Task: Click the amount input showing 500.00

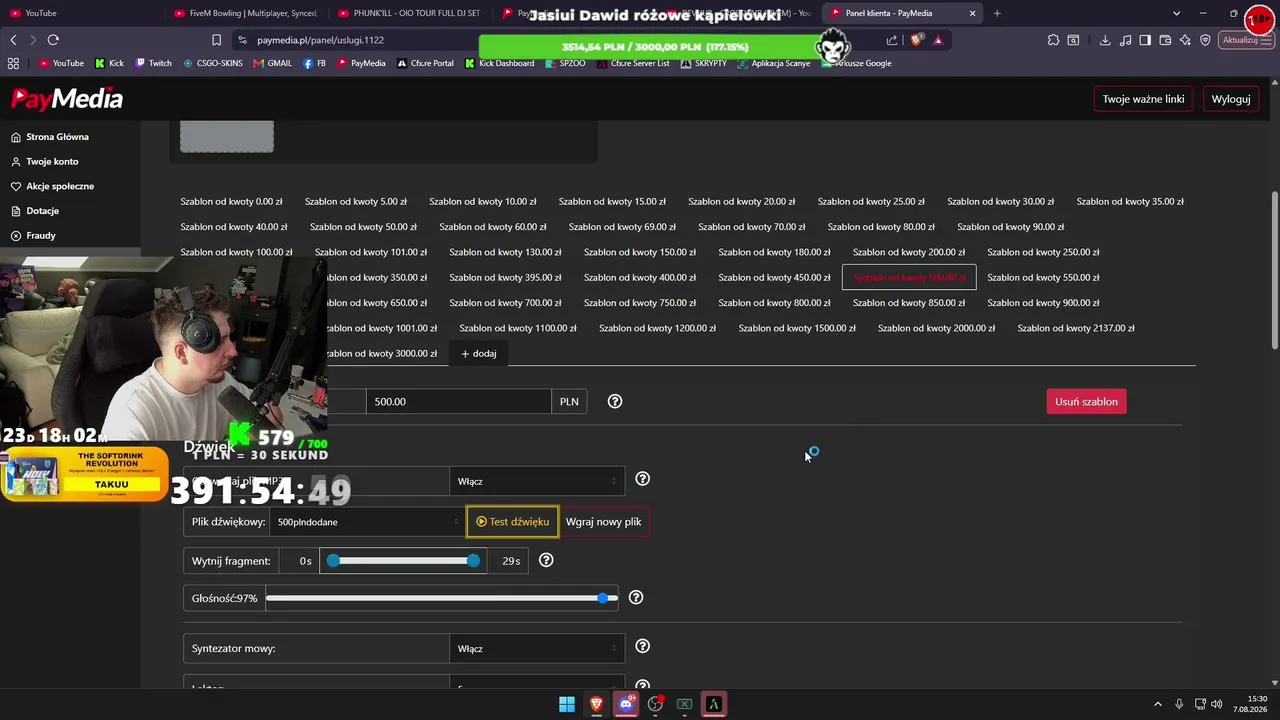Action: coord(459,401)
